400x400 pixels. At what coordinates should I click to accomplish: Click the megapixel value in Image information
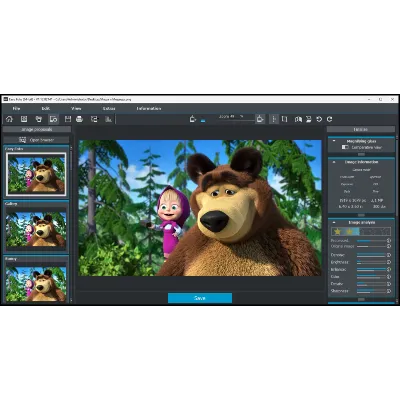(x=377, y=200)
